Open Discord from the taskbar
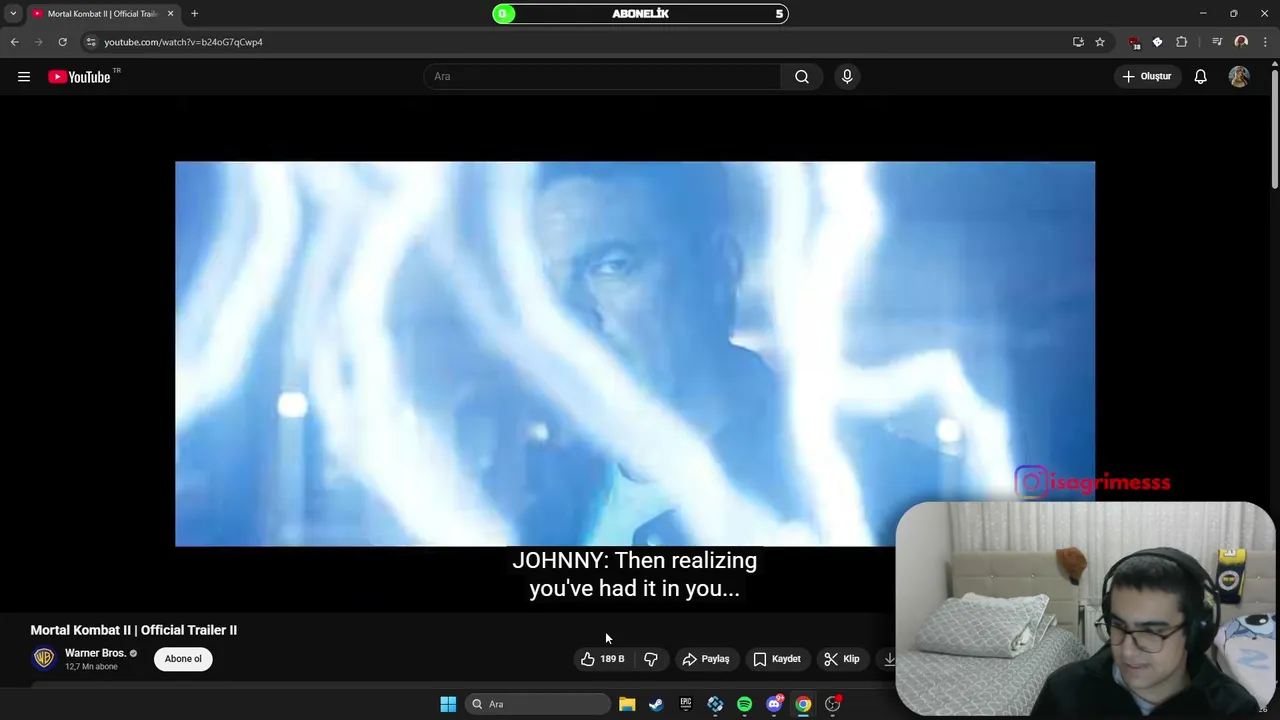The width and height of the screenshot is (1280, 720). 774,704
